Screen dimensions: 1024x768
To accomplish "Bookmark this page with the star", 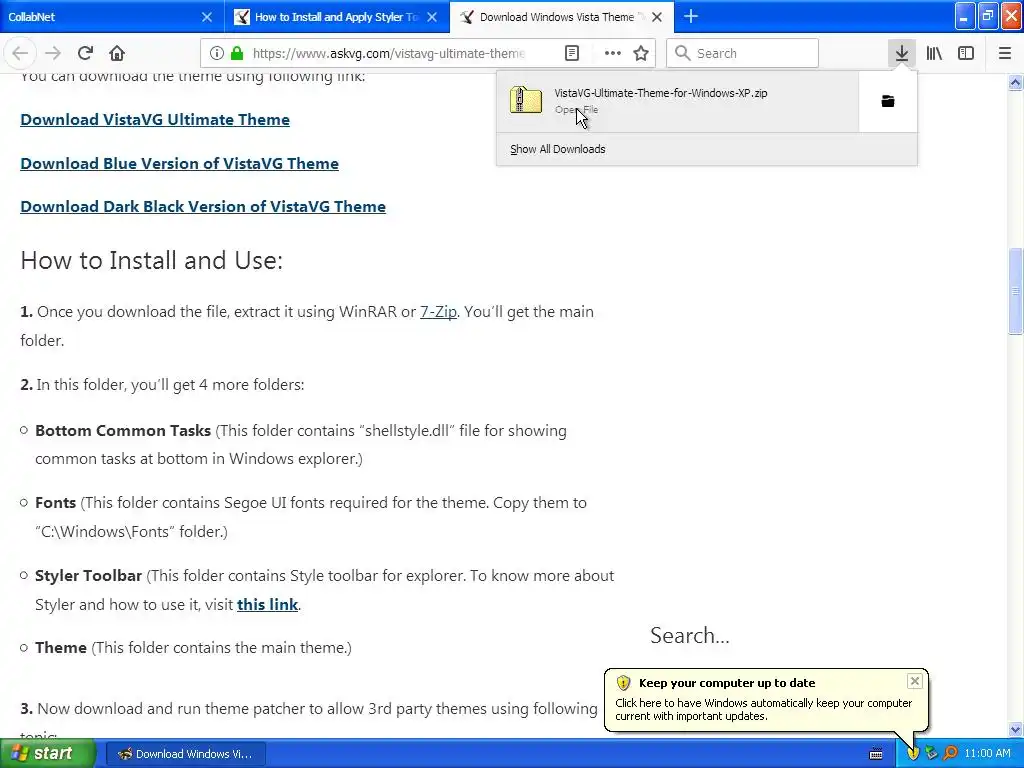I will point(641,53).
